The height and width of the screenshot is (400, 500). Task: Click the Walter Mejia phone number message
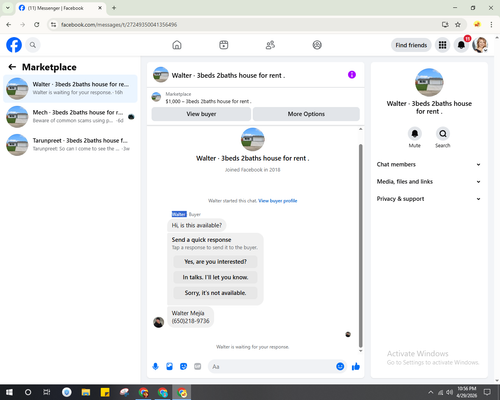click(x=190, y=317)
